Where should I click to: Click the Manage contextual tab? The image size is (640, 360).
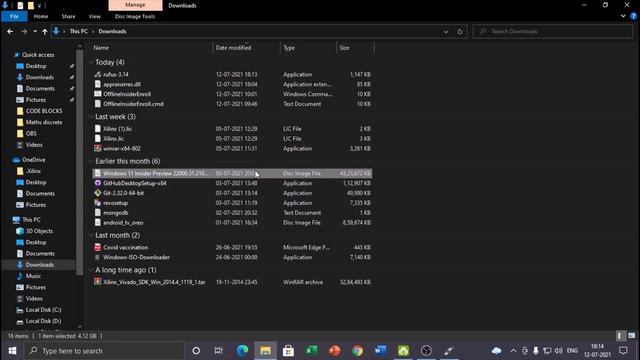coord(135,5)
